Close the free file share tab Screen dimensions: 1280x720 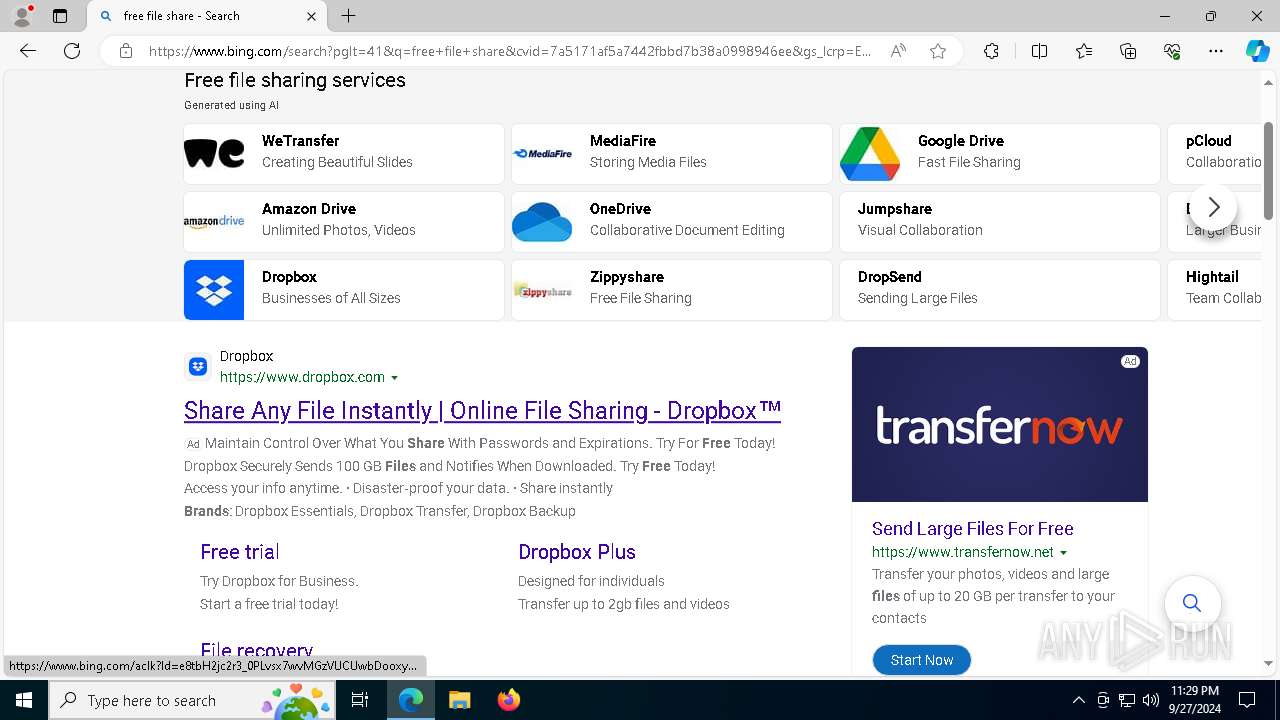tap(311, 16)
